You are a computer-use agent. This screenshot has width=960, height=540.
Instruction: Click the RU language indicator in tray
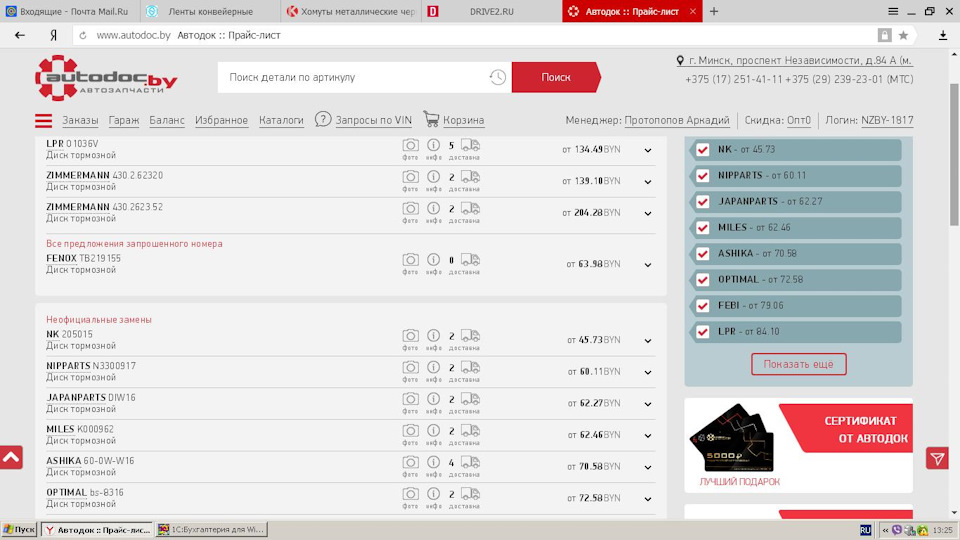click(x=865, y=530)
